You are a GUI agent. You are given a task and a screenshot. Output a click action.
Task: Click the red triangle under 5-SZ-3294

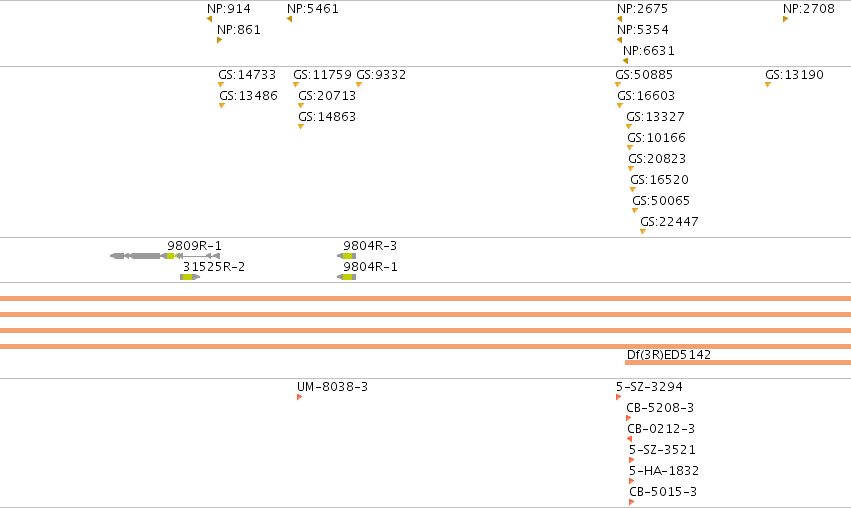click(619, 397)
